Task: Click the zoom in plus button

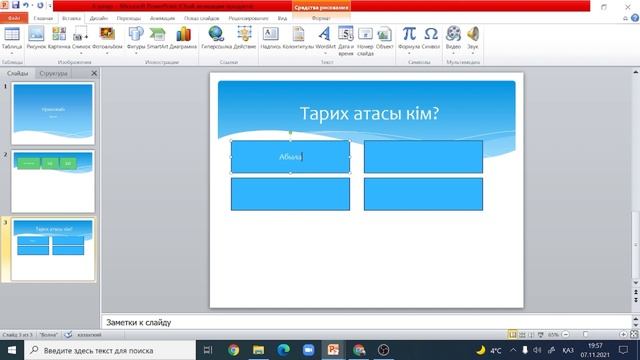Action: (623, 335)
